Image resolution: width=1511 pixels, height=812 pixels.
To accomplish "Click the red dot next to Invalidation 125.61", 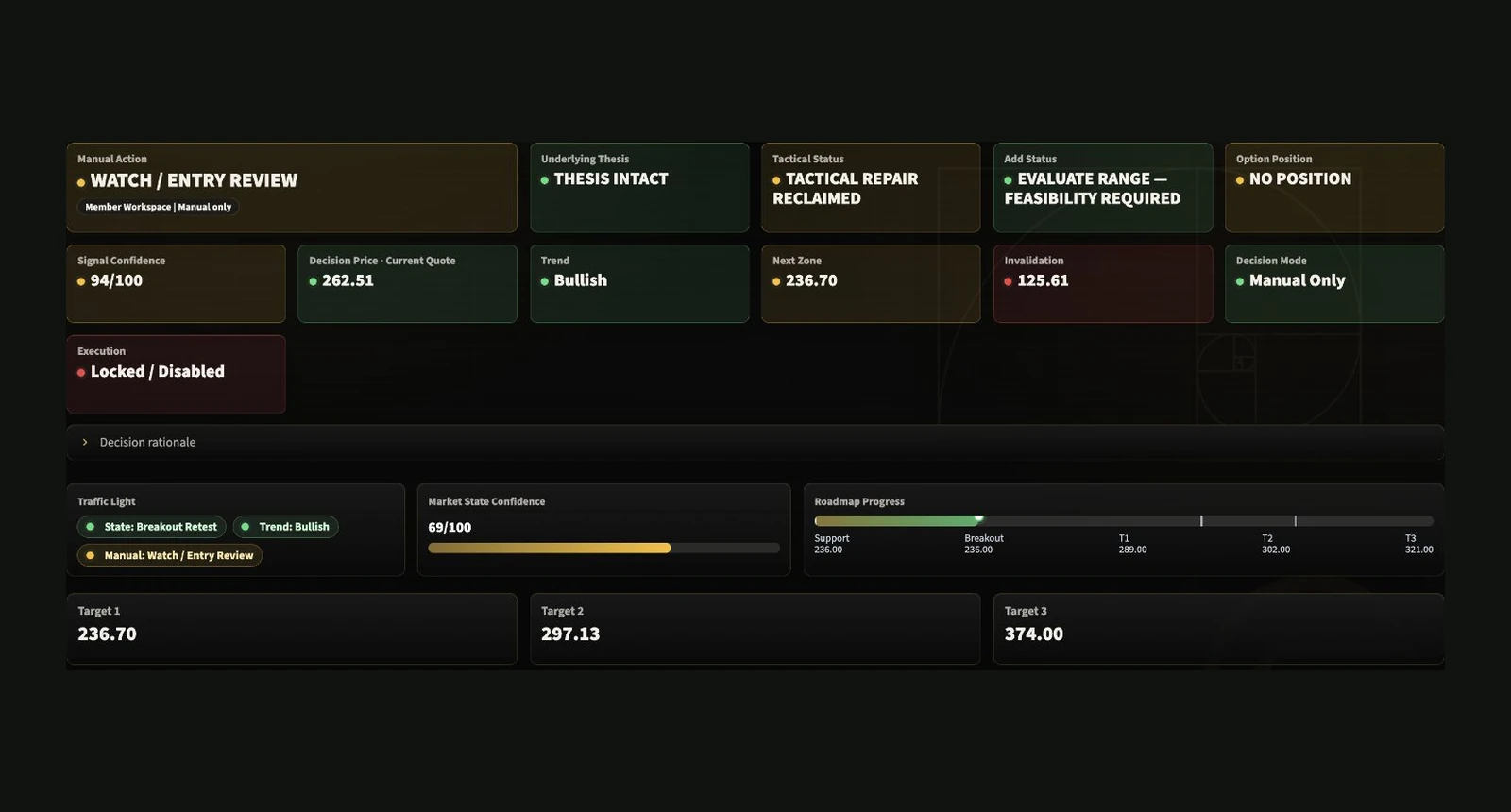I will pyautogui.click(x=1009, y=281).
